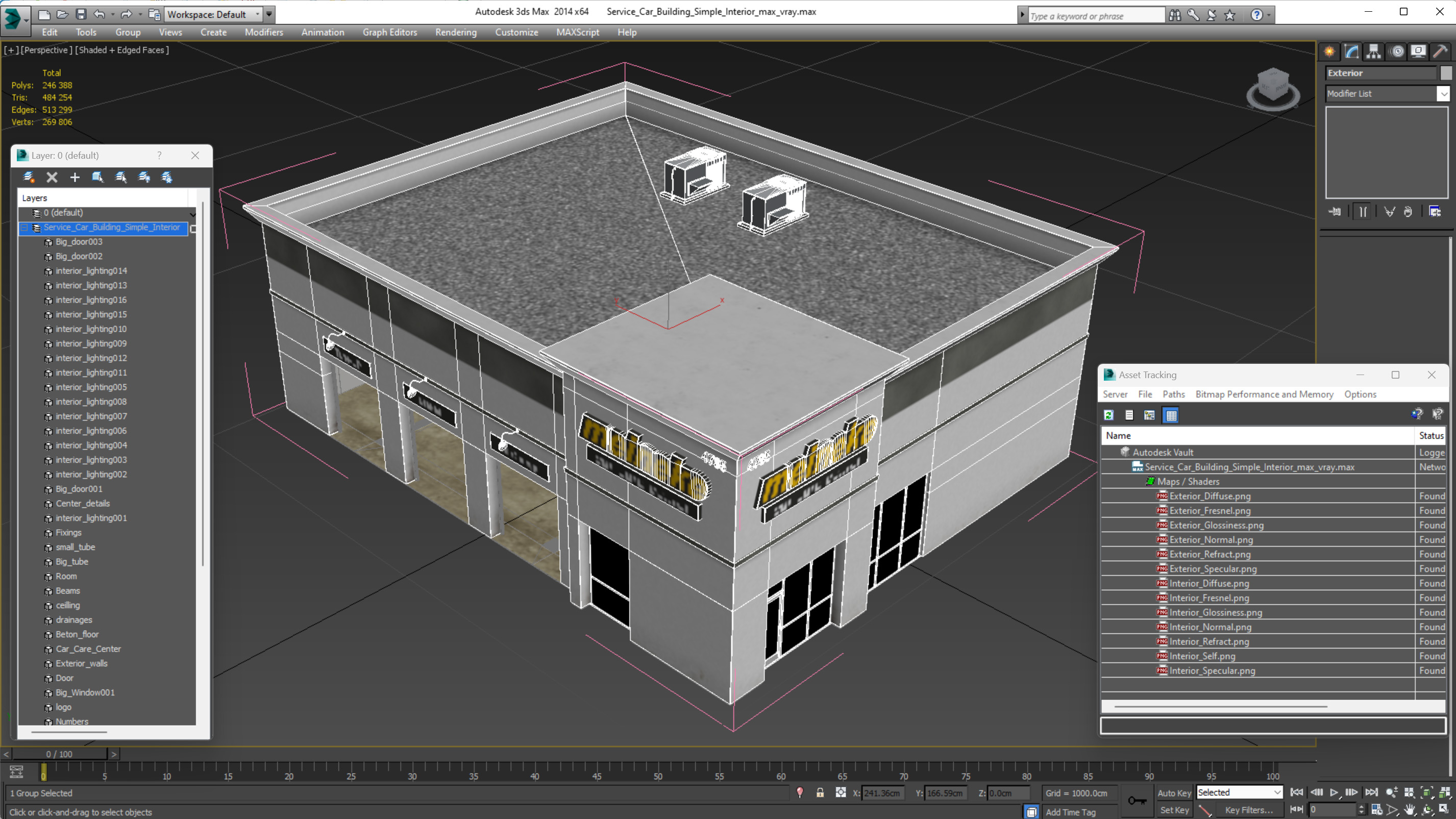Click Configure Modifier Sets icon
This screenshot has height=819, width=1456.
click(x=1435, y=211)
